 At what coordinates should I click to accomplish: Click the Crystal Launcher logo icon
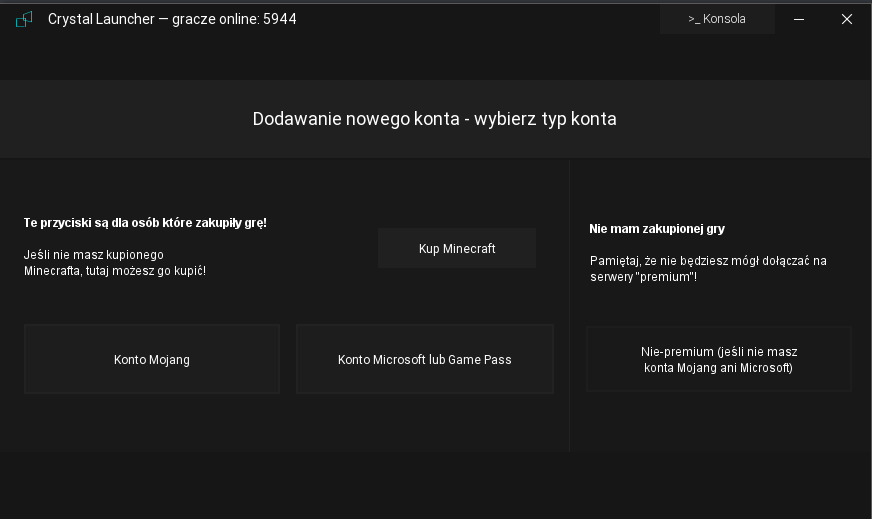pos(24,19)
